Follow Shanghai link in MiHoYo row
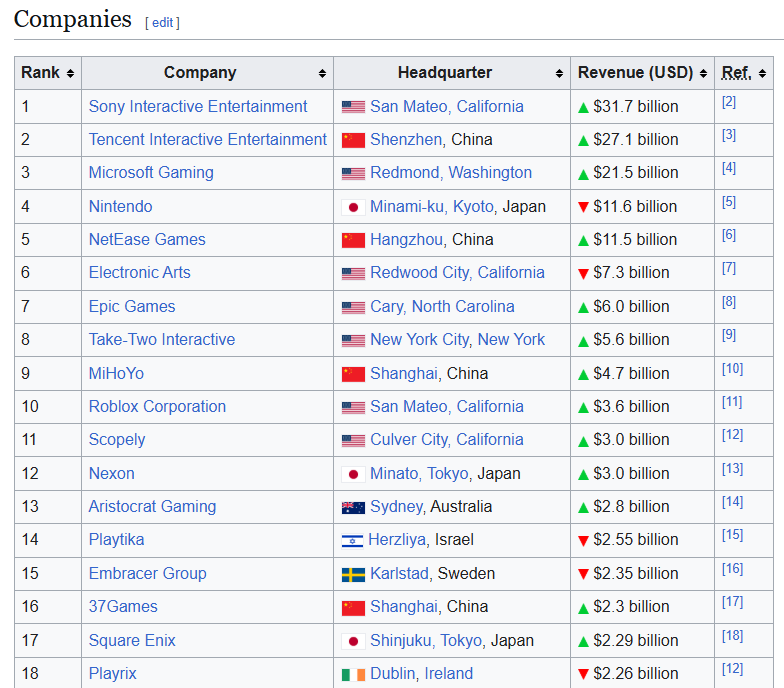The height and width of the screenshot is (688, 784). (404, 374)
